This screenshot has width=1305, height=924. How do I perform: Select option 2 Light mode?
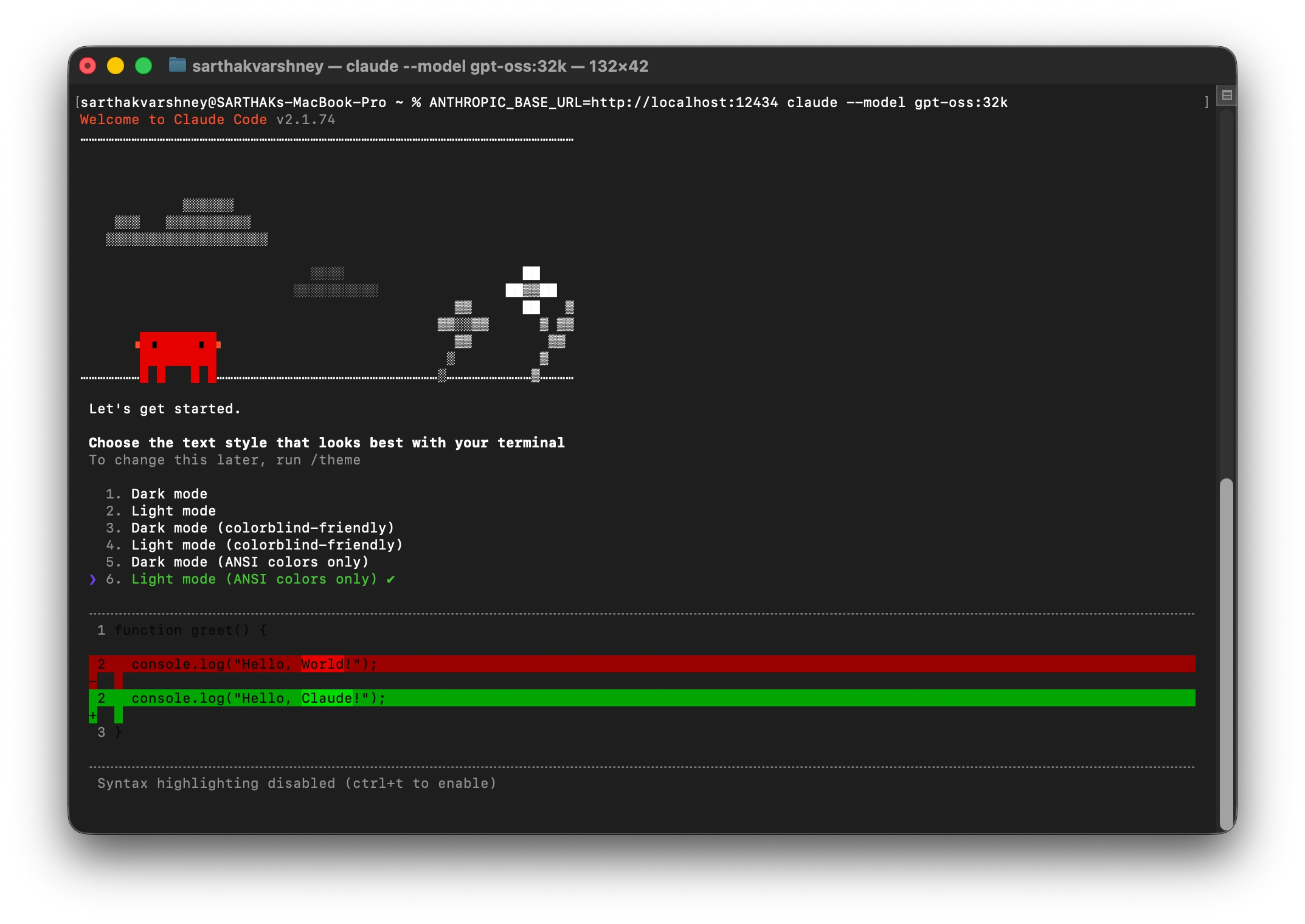tap(161, 511)
